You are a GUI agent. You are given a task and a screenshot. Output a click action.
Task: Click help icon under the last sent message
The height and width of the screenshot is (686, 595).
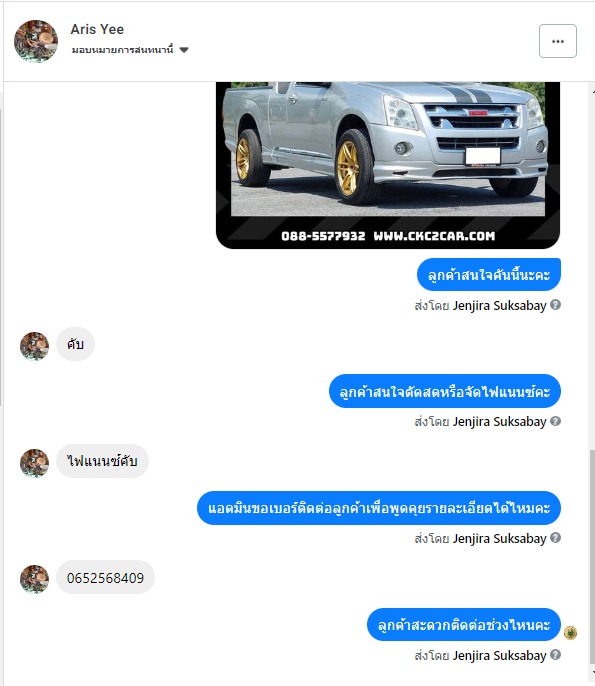[555, 654]
